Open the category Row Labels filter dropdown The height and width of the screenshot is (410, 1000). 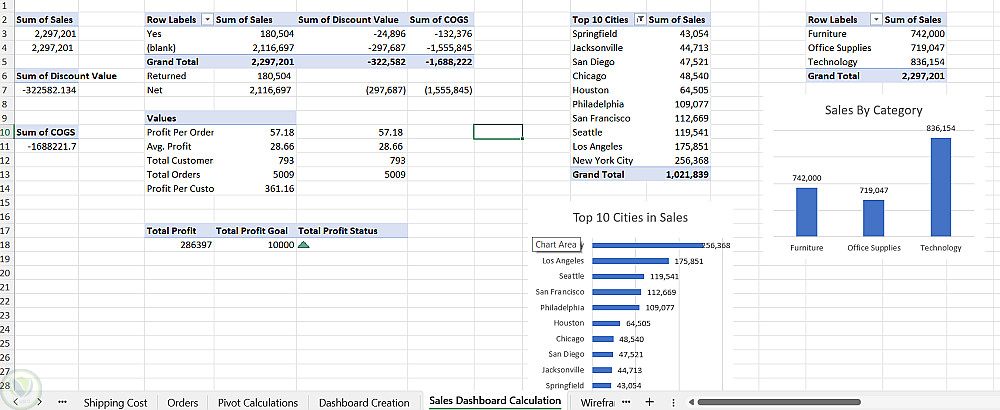click(x=876, y=20)
